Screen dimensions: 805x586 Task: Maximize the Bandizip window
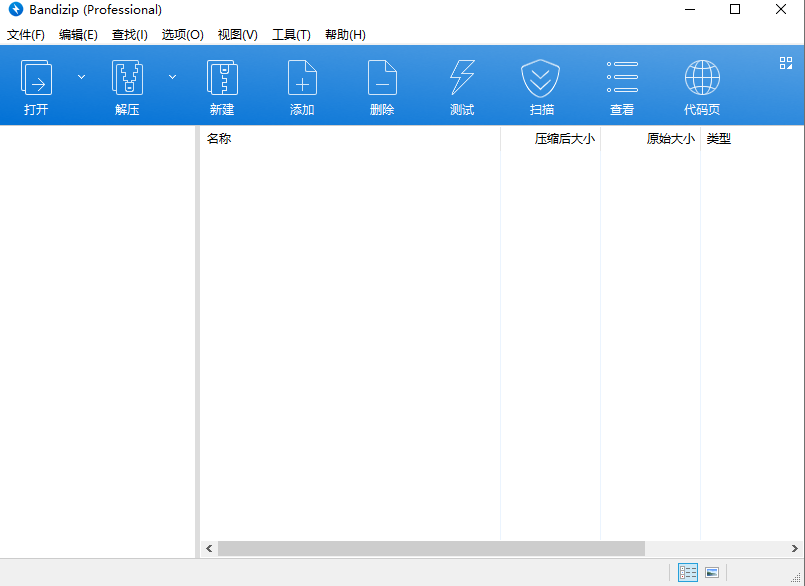735,9
